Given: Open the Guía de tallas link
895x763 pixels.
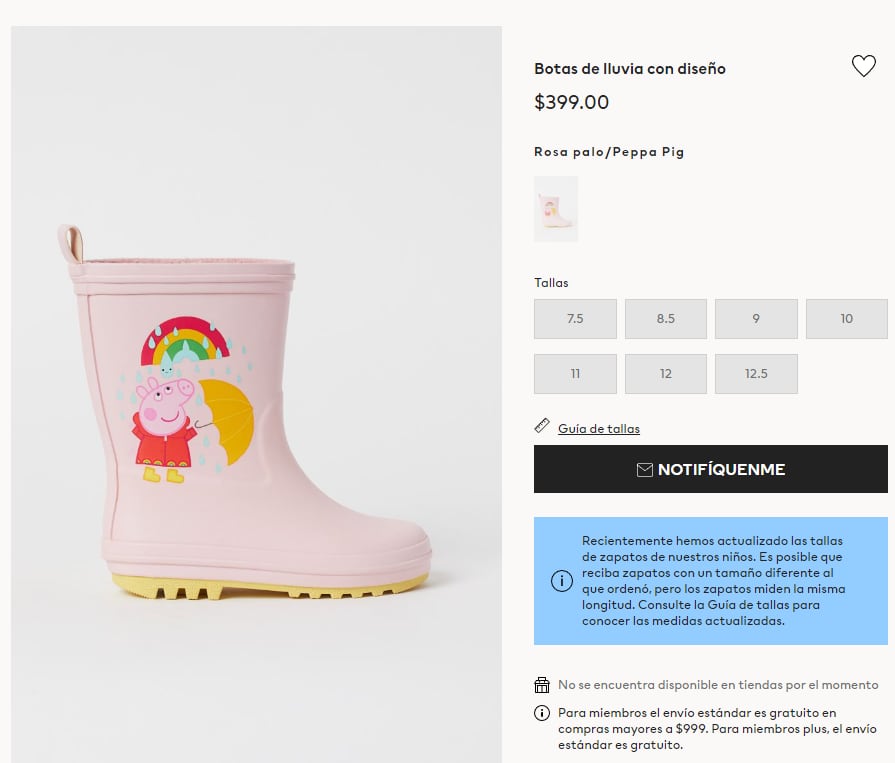Looking at the screenshot, I should pos(598,428).
